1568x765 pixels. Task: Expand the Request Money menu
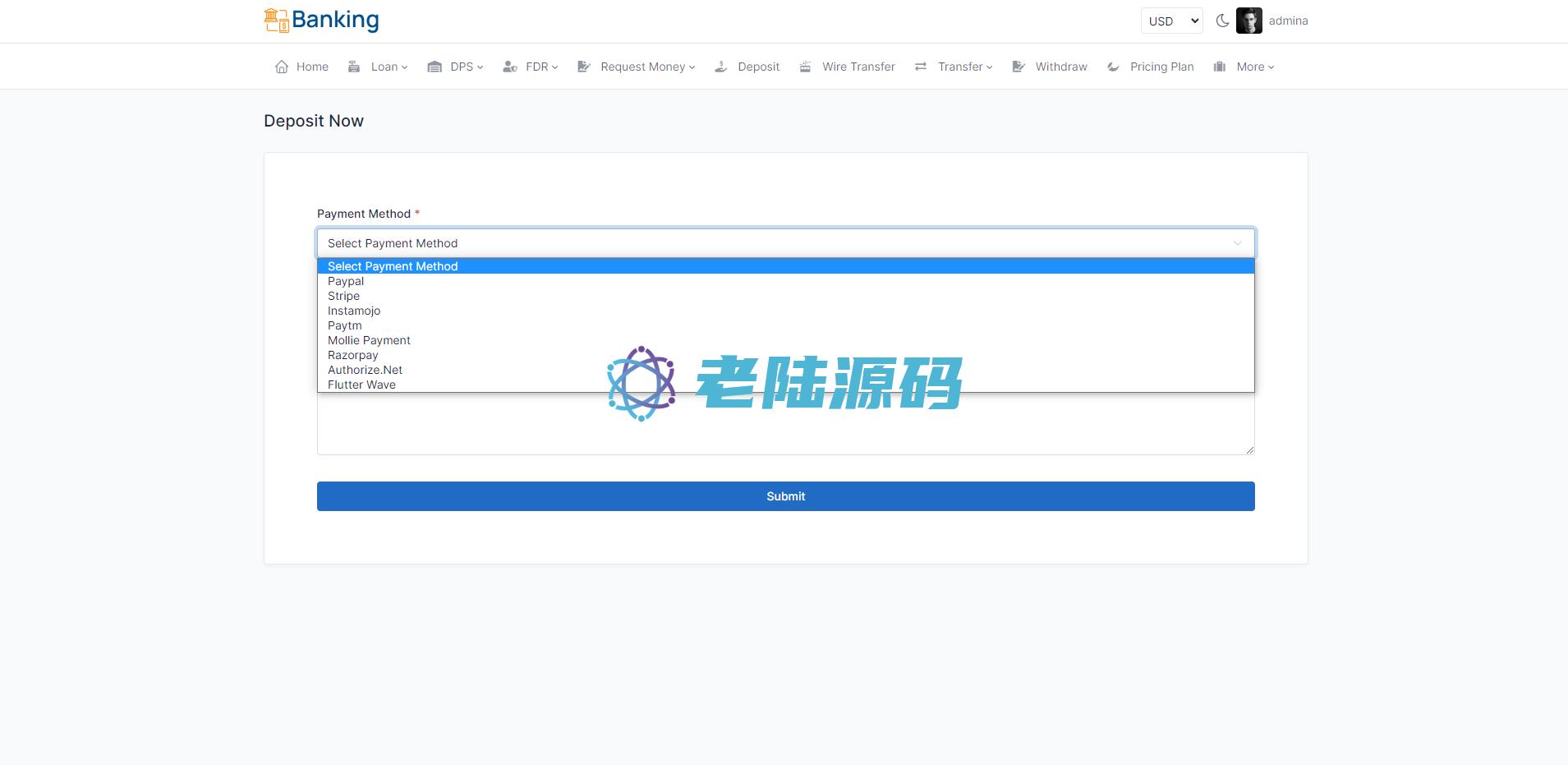tap(647, 67)
